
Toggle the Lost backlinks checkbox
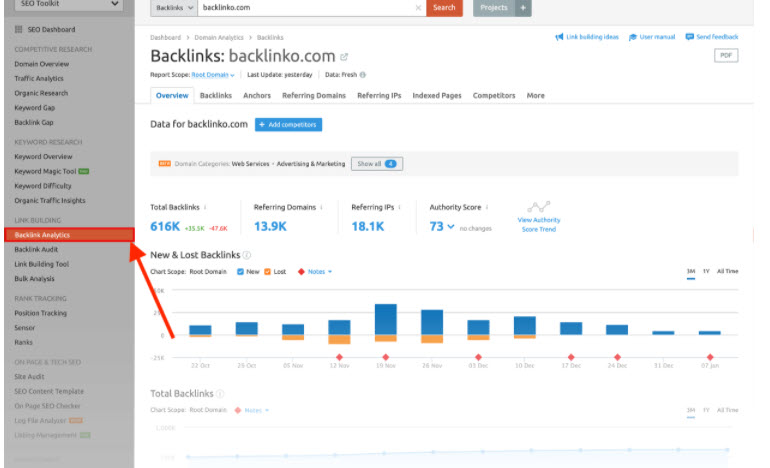[268, 272]
